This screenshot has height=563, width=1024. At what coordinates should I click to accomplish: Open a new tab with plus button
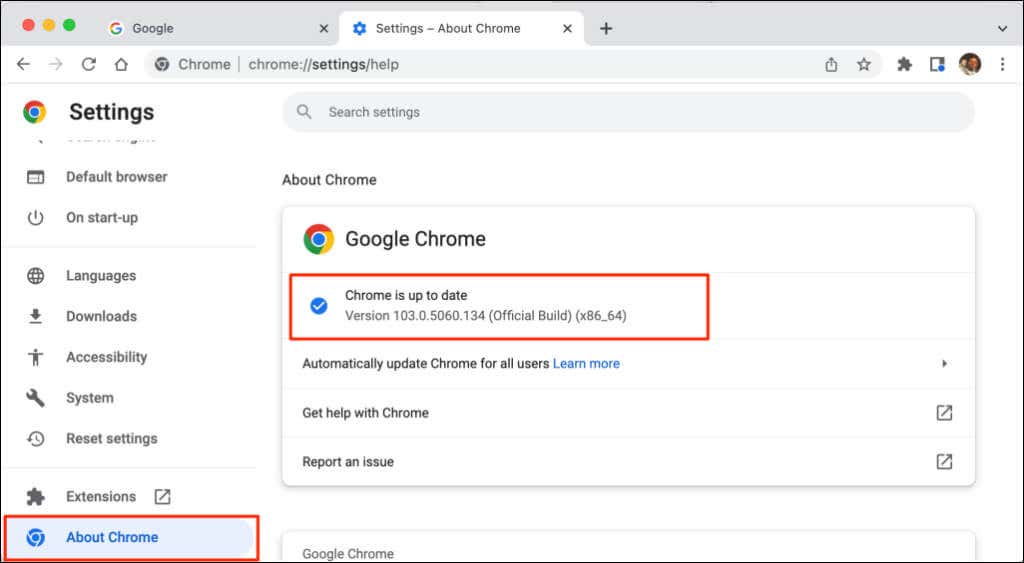(605, 28)
